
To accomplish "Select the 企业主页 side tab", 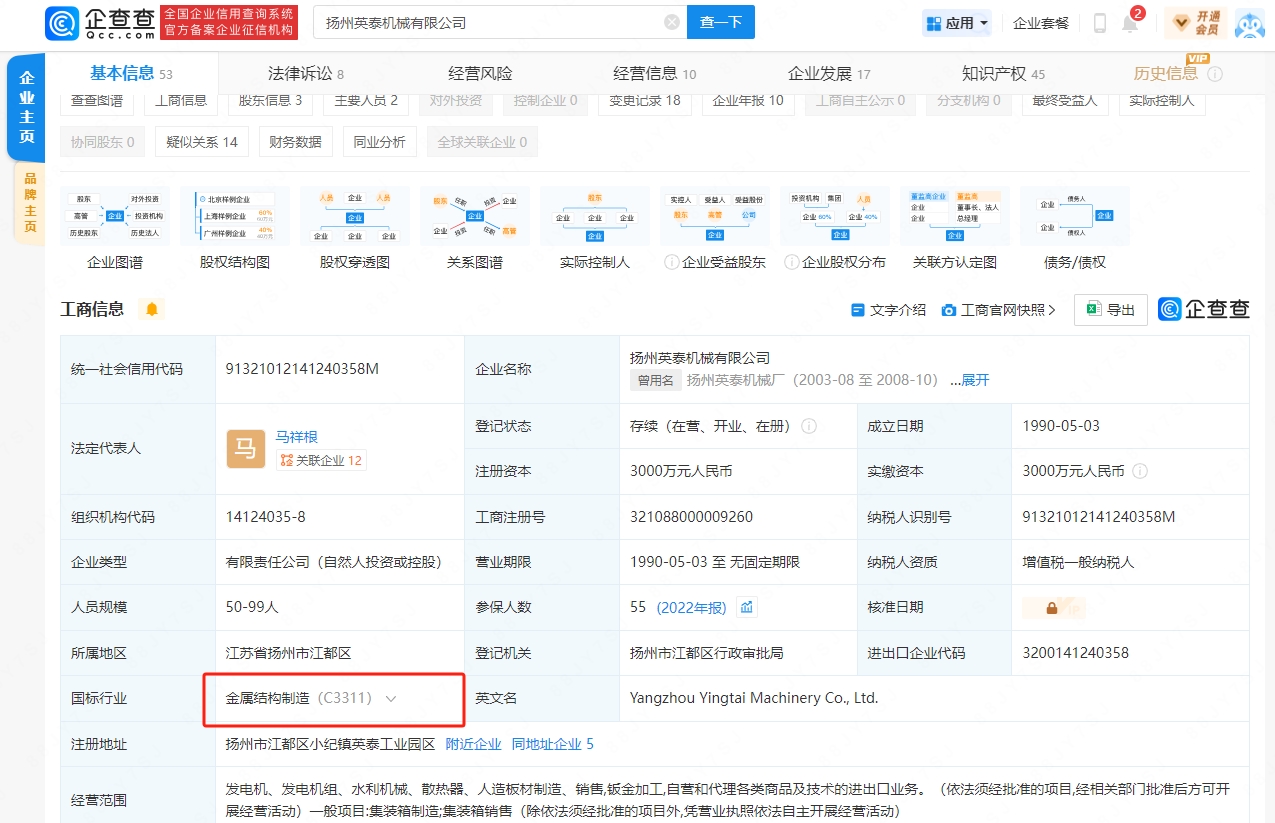I will [x=26, y=108].
